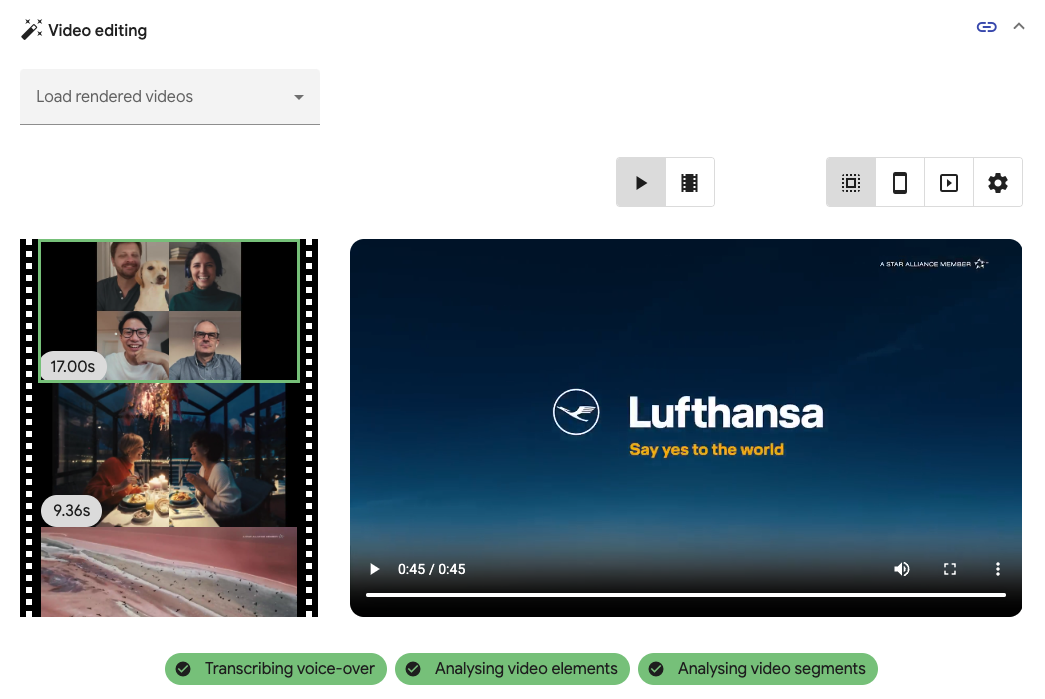Open the Load rendered videos dropdown
This screenshot has width=1045, height=699.
pos(170,97)
